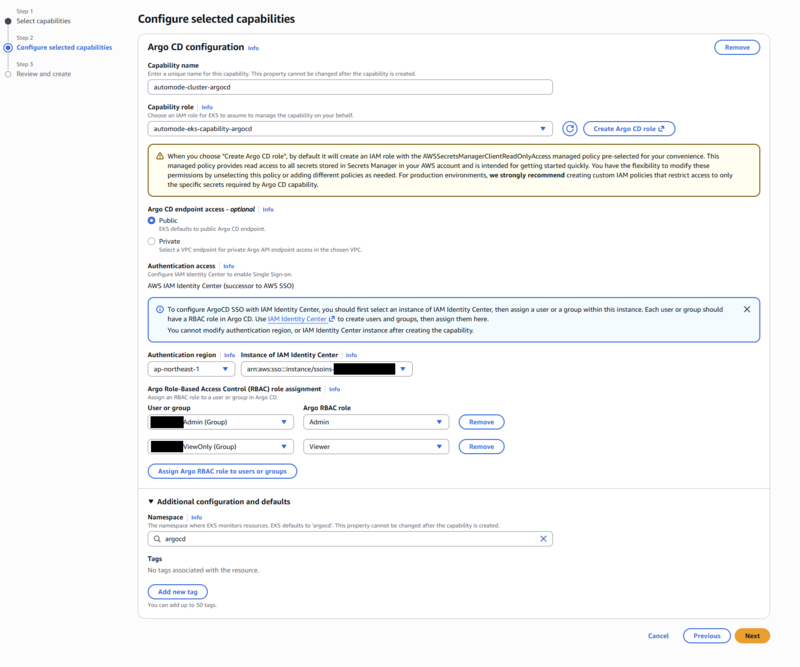The width and height of the screenshot is (800, 667).
Task: Go to Step 1 Select capabilities
Action: click(x=43, y=21)
